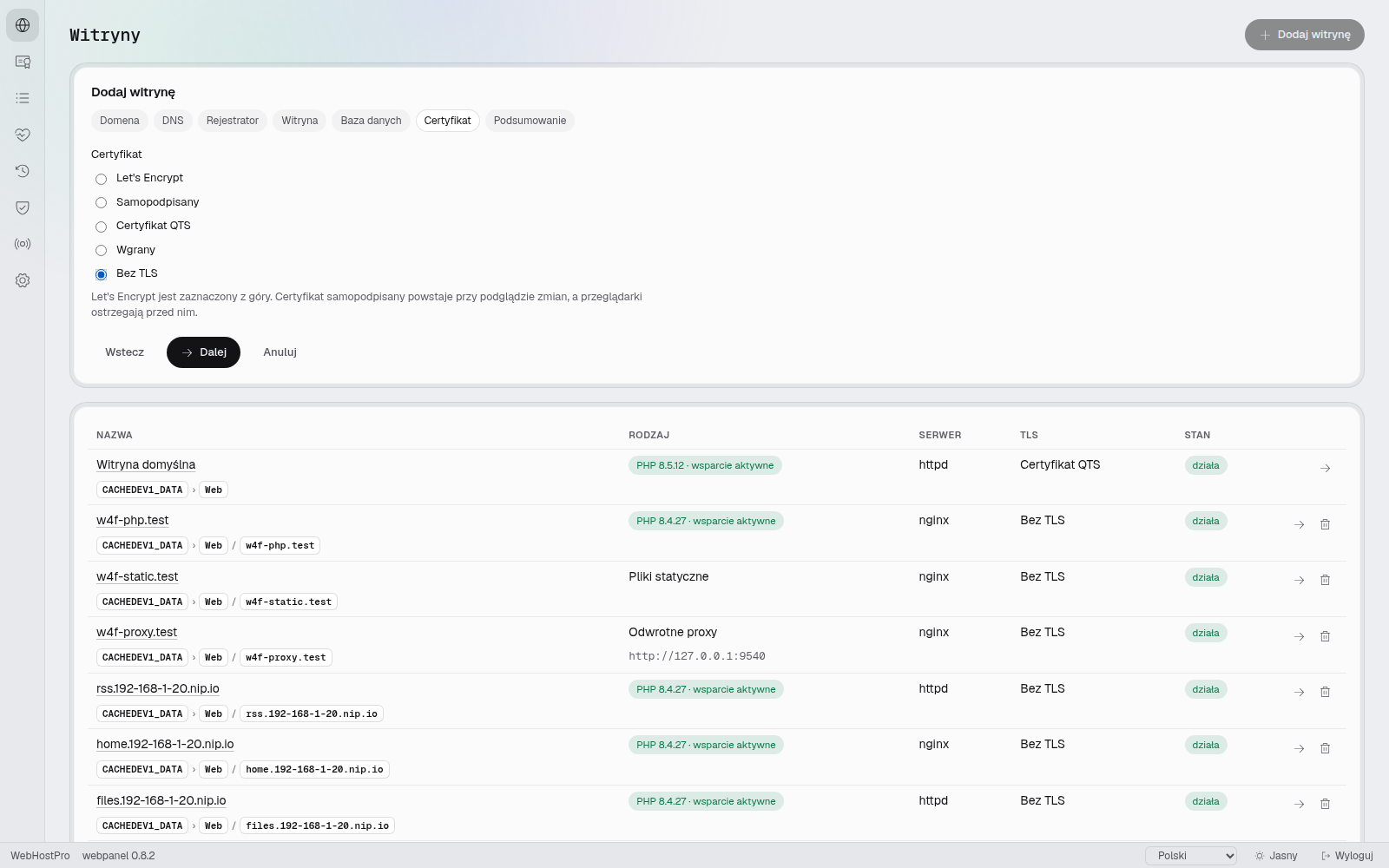
Task: Select the Bez TLS radio option
Action: point(101,274)
